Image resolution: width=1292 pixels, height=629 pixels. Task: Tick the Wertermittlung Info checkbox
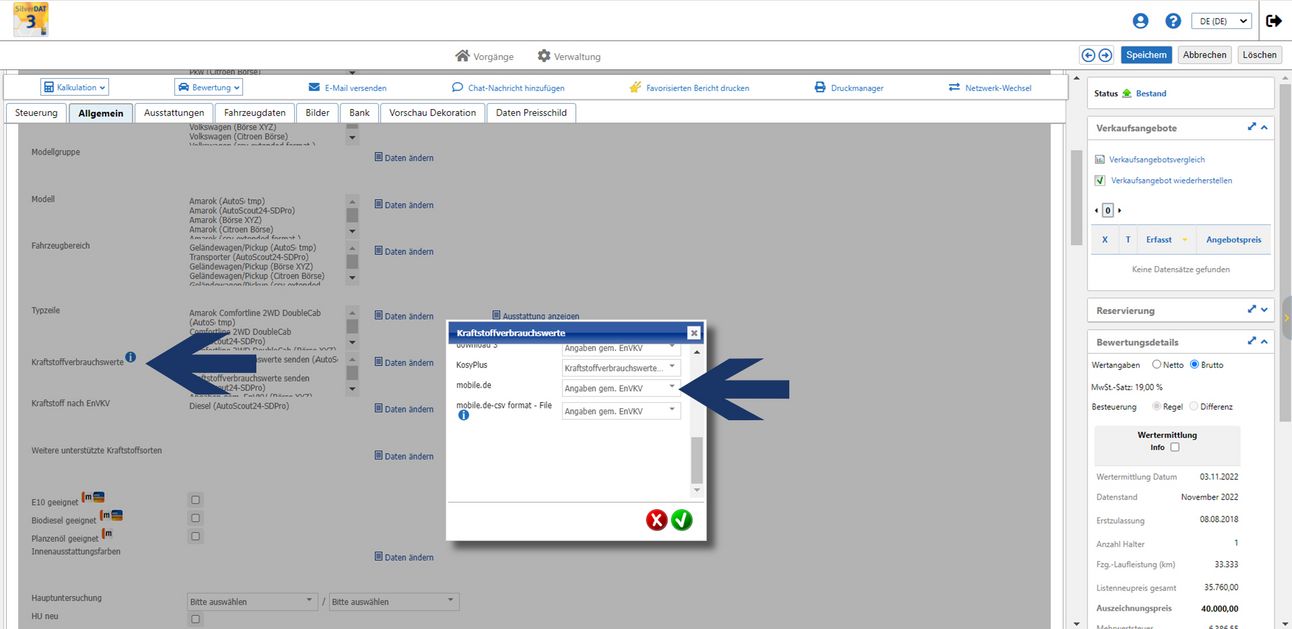coord(1175,448)
